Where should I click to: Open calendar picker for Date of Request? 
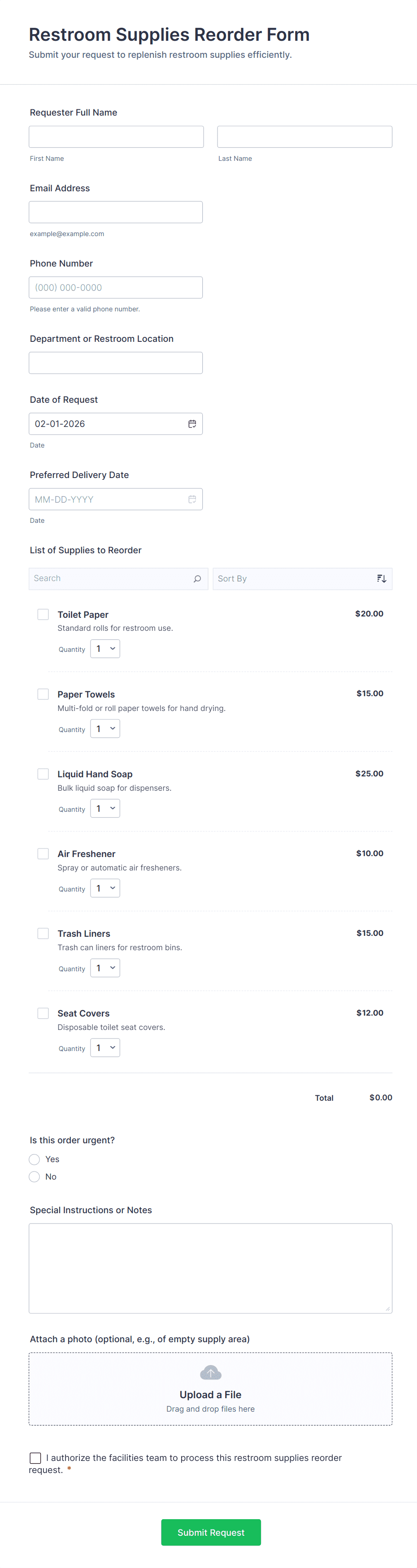(192, 424)
